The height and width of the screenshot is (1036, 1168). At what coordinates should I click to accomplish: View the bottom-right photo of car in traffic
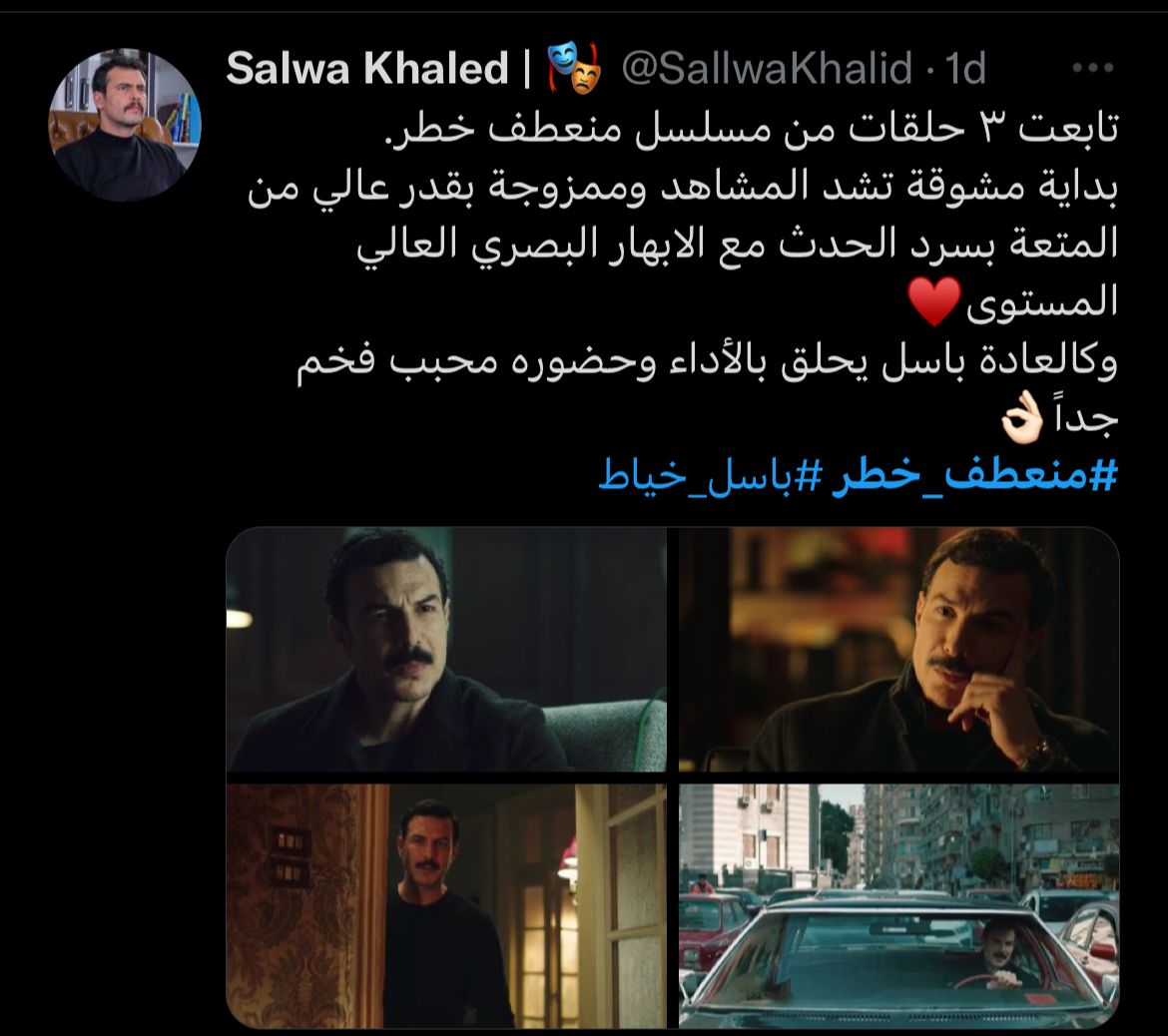tap(899, 905)
